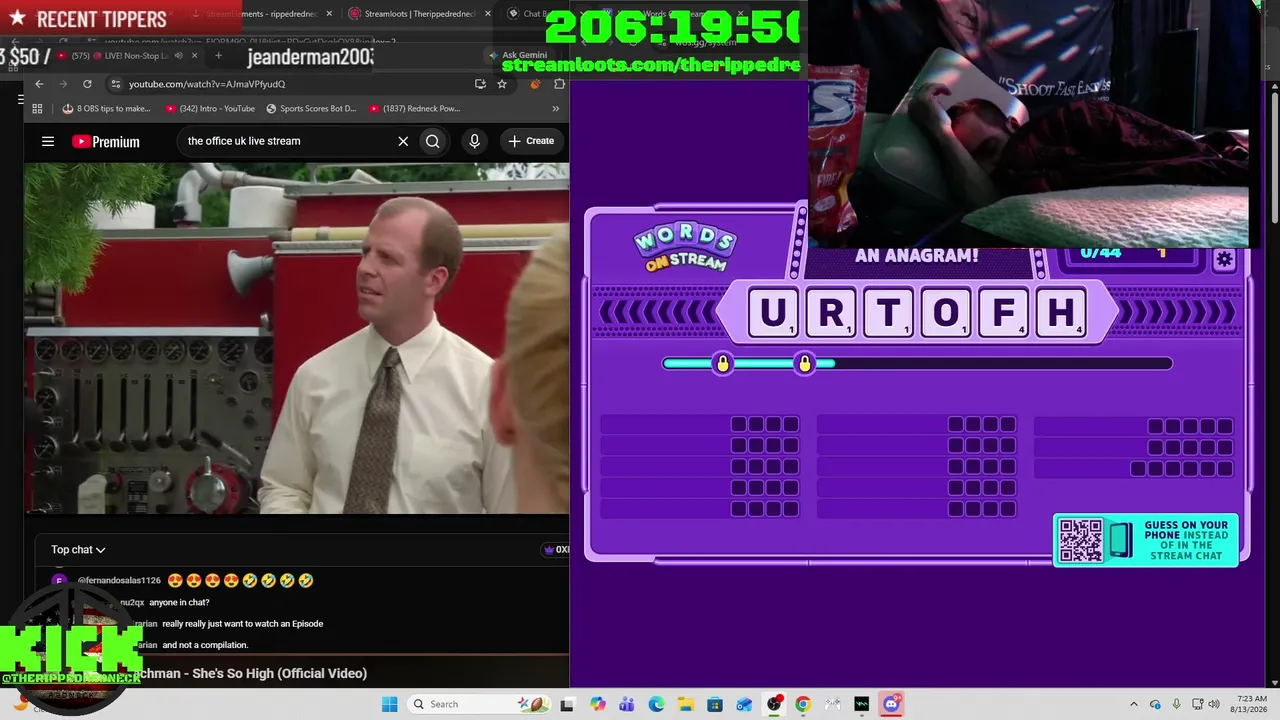This screenshot has height=720, width=1280.
Task: Open Microsoft Edge from the taskbar
Action: coord(656,704)
